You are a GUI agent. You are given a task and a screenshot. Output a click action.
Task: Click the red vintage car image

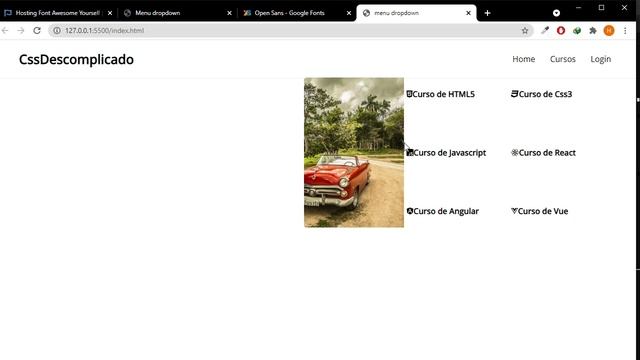click(x=354, y=152)
